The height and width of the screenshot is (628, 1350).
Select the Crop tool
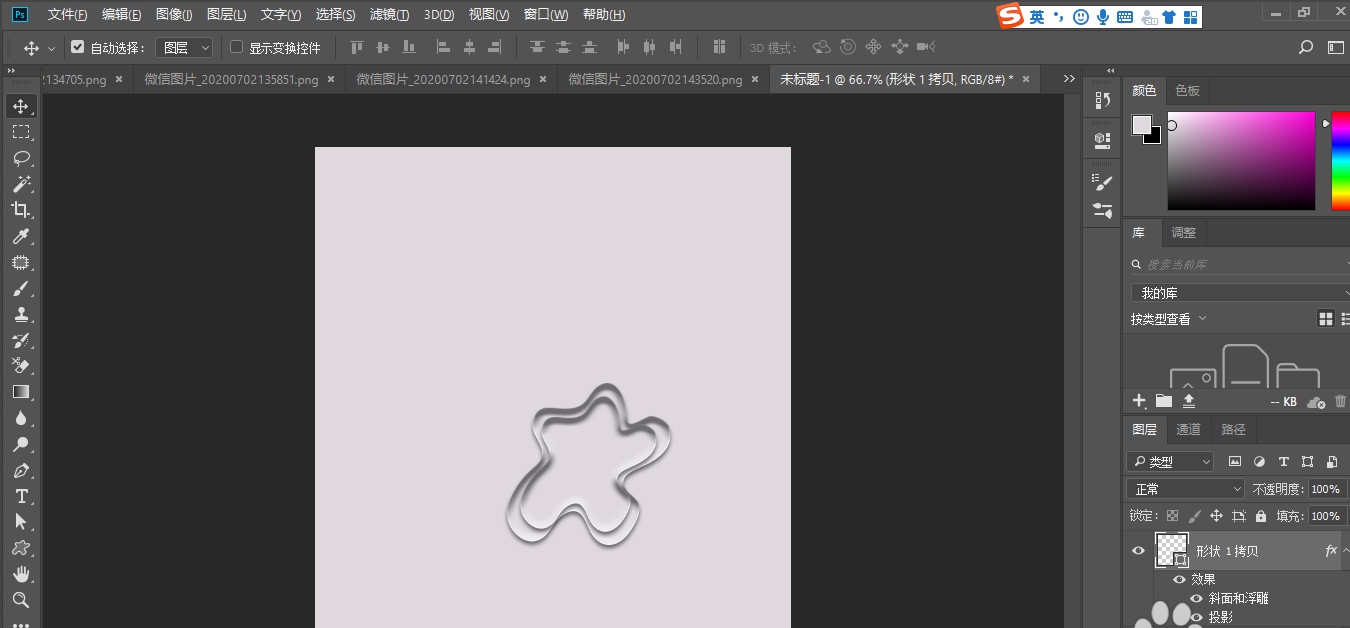click(x=21, y=210)
